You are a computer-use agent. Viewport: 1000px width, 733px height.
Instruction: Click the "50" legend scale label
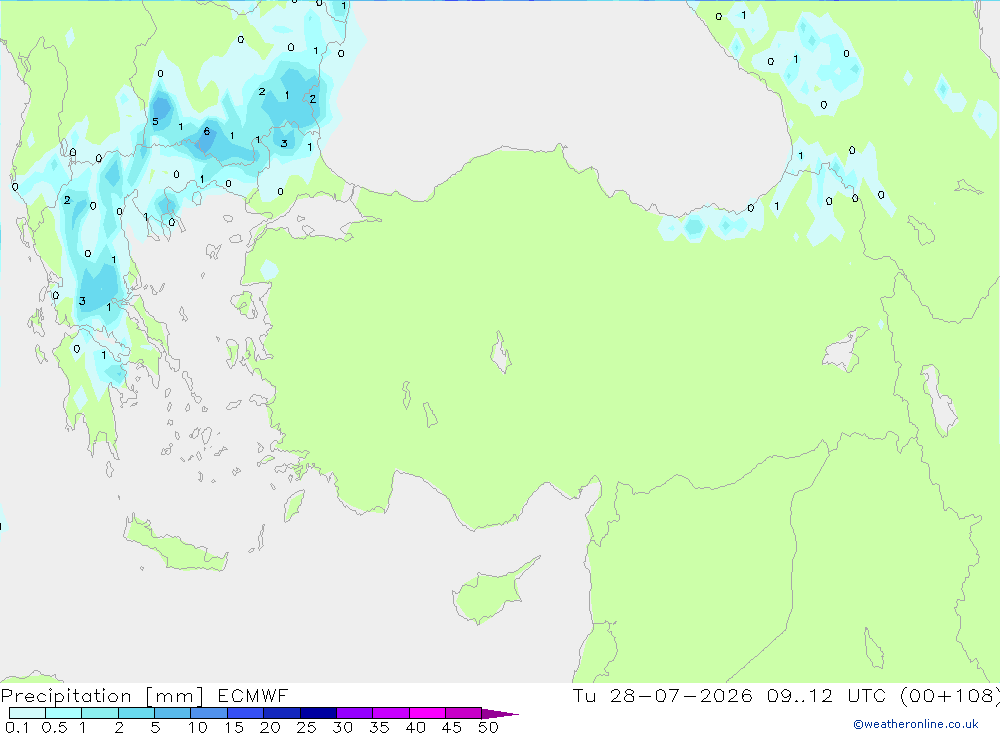pos(489,727)
